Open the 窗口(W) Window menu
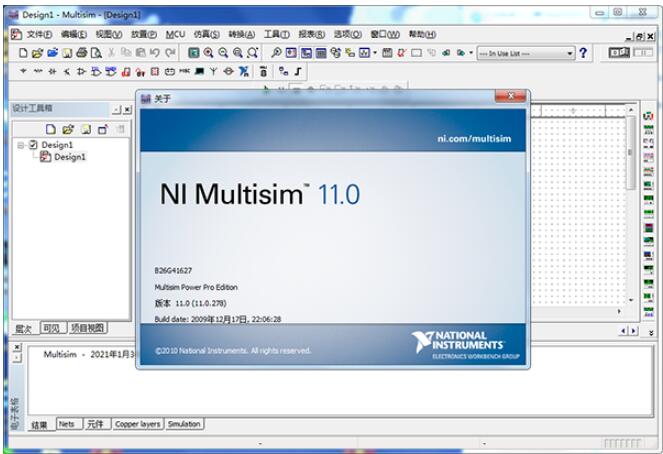 385,35
